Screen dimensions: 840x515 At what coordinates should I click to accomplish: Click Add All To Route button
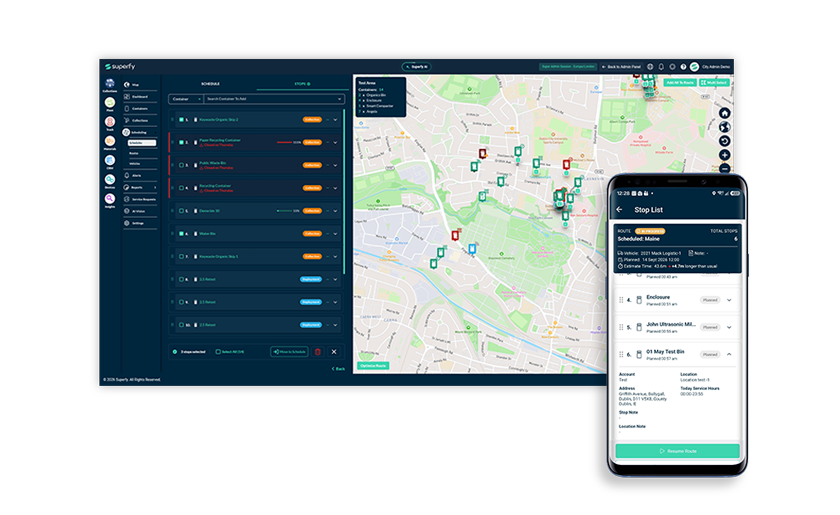[680, 83]
